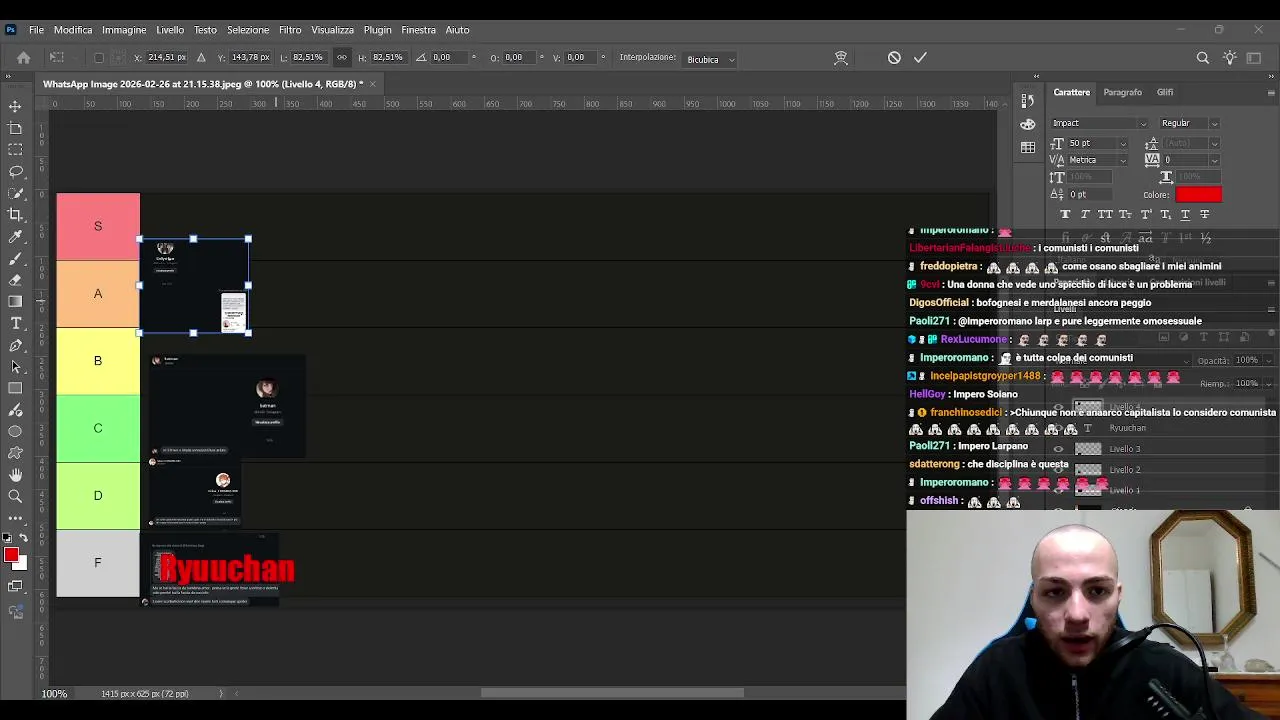The image size is (1280, 720).
Task: Select the Hand tool
Action: pyautogui.click(x=15, y=475)
